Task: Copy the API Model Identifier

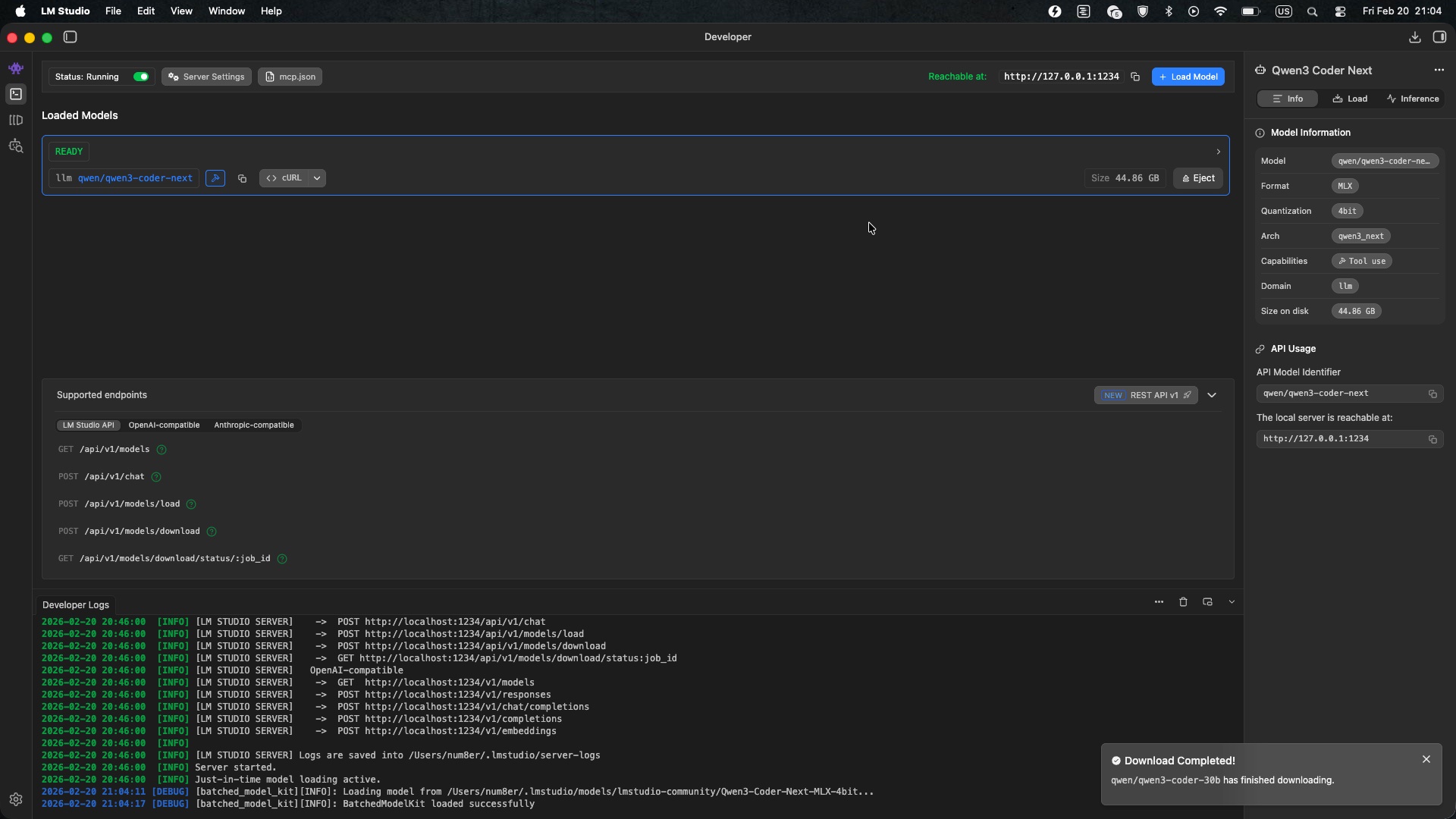Action: click(1432, 394)
